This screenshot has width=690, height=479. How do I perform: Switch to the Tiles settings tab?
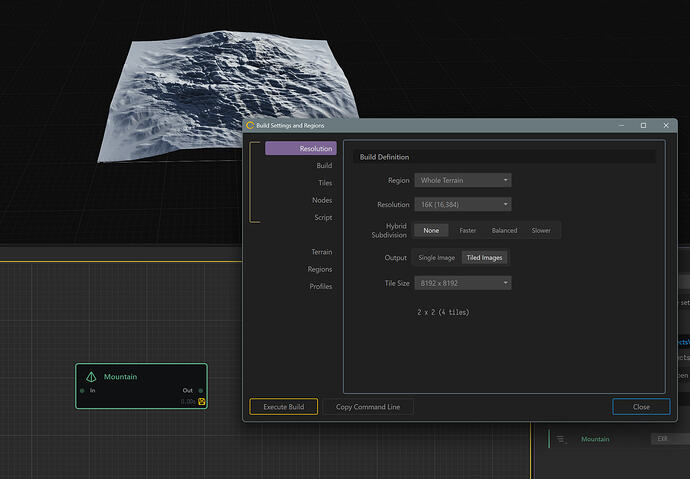coord(324,183)
